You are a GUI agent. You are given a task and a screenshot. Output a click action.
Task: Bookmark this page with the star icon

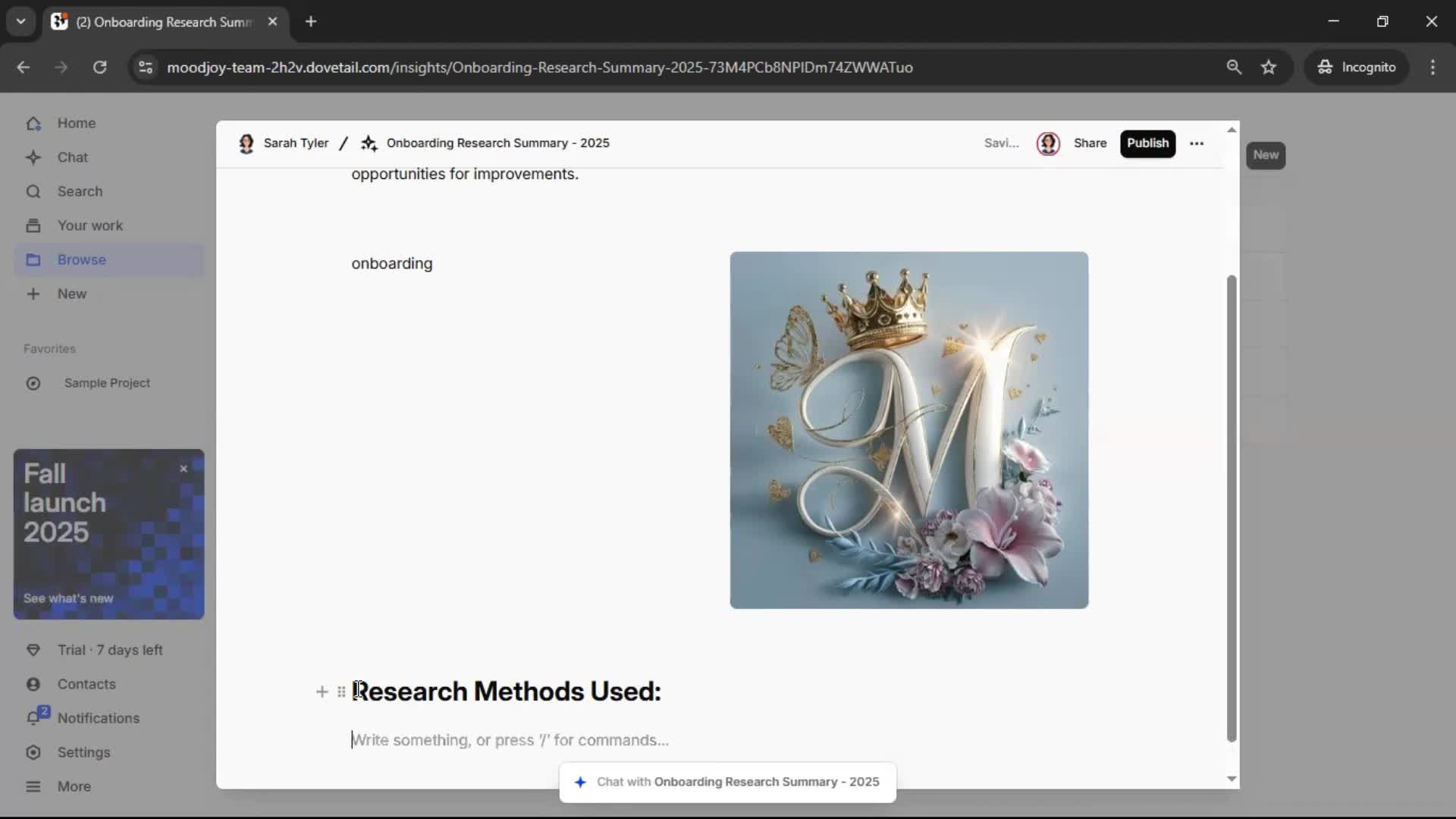[x=1269, y=67]
